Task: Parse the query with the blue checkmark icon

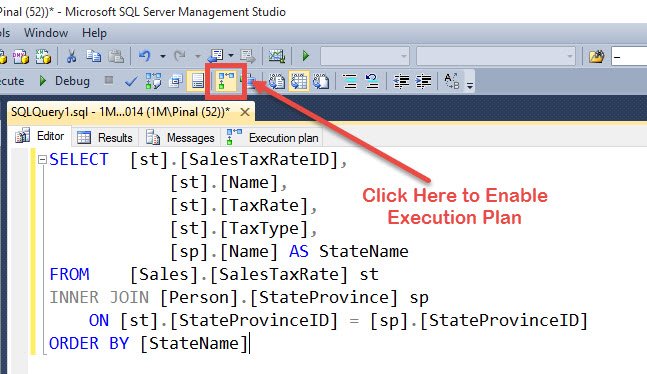Action: [x=131, y=81]
